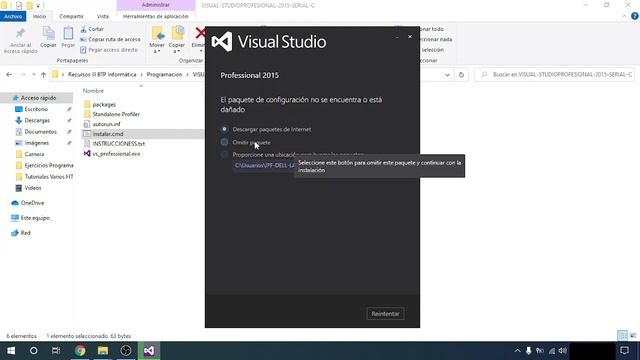Click 'Pegar acceso directo' command

(109, 49)
